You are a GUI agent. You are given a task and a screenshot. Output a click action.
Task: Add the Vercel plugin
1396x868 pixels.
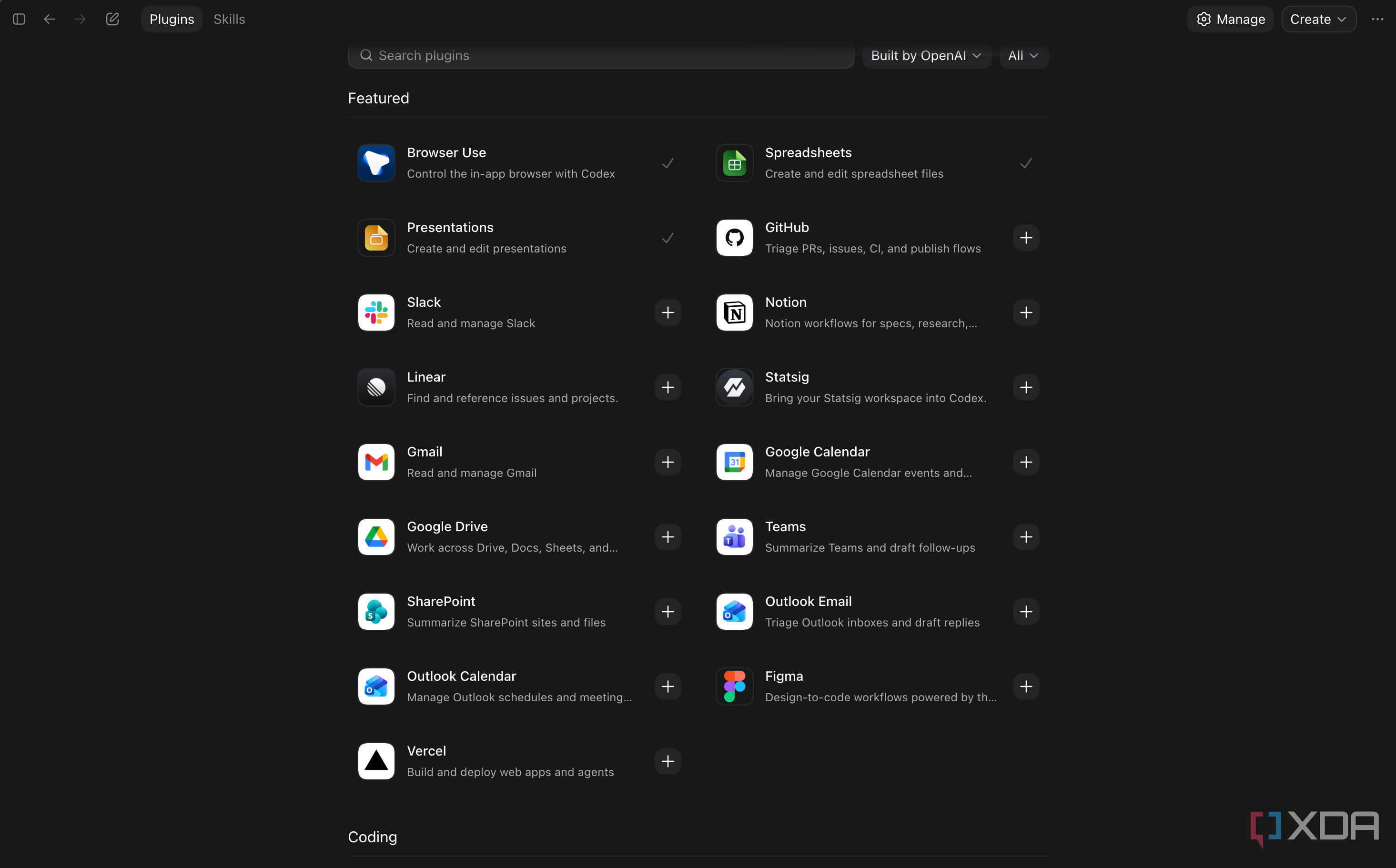pos(668,761)
